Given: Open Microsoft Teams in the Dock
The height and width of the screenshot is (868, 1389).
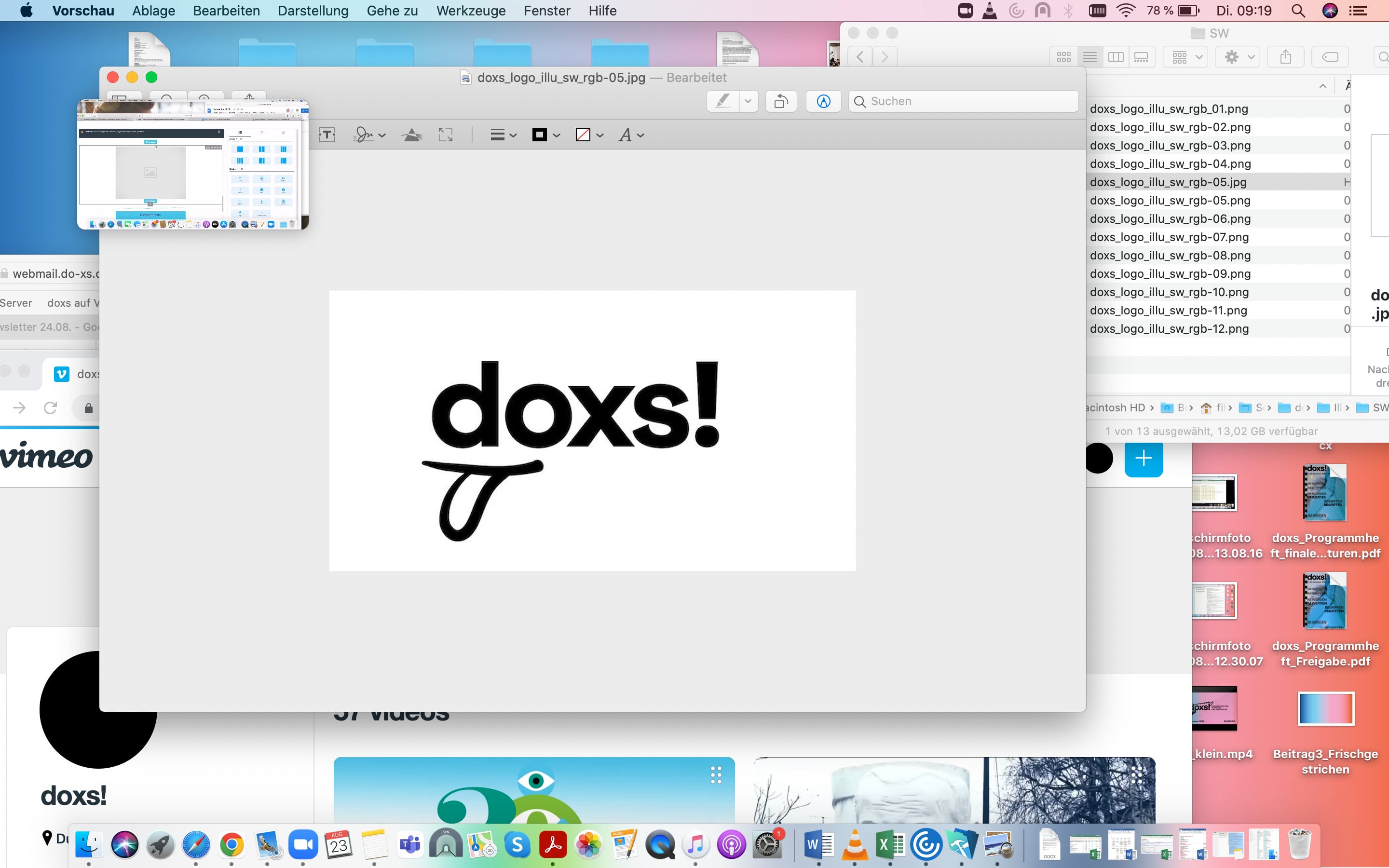Looking at the screenshot, I should click(x=410, y=844).
